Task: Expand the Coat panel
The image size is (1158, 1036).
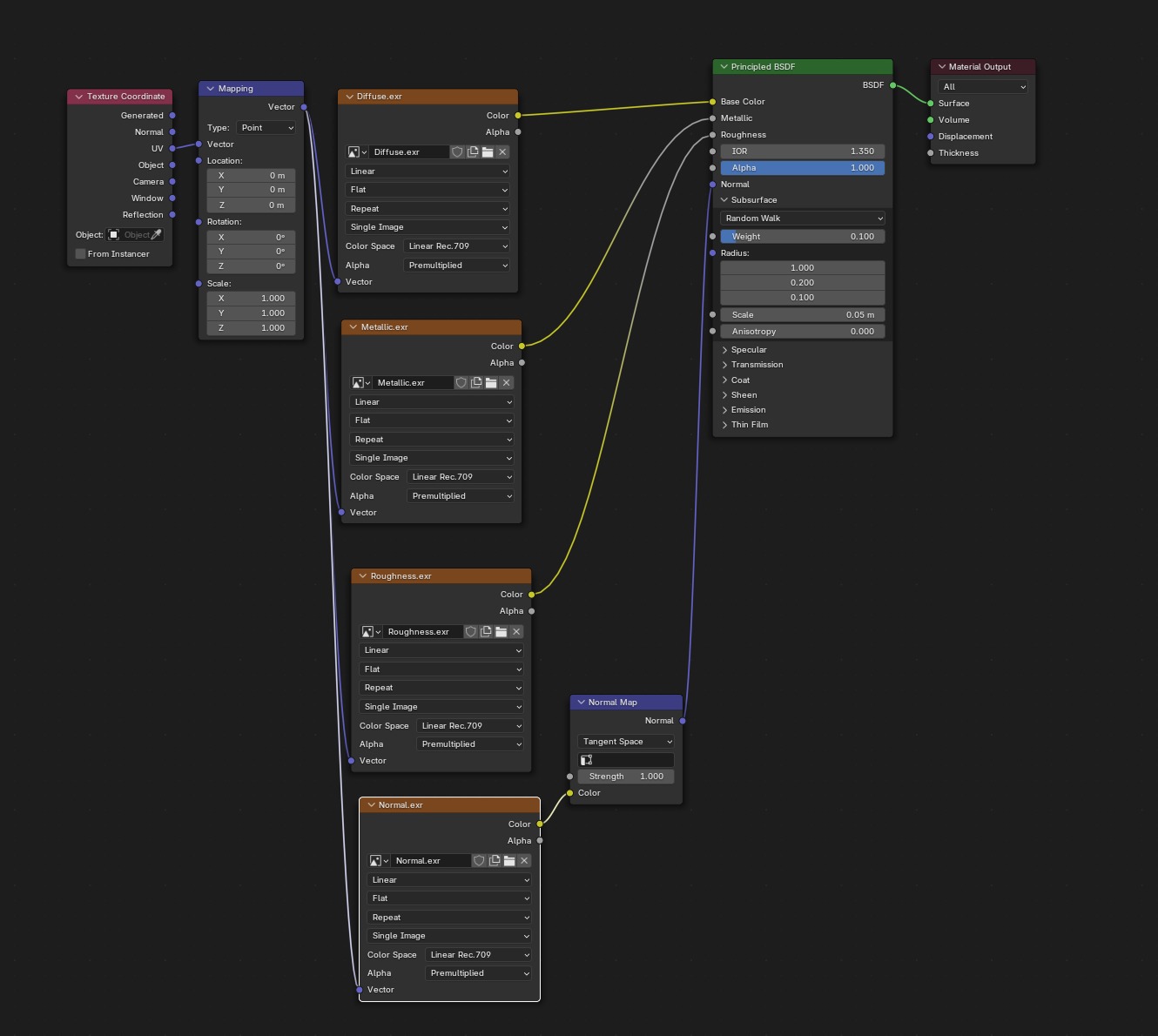Action: [724, 380]
